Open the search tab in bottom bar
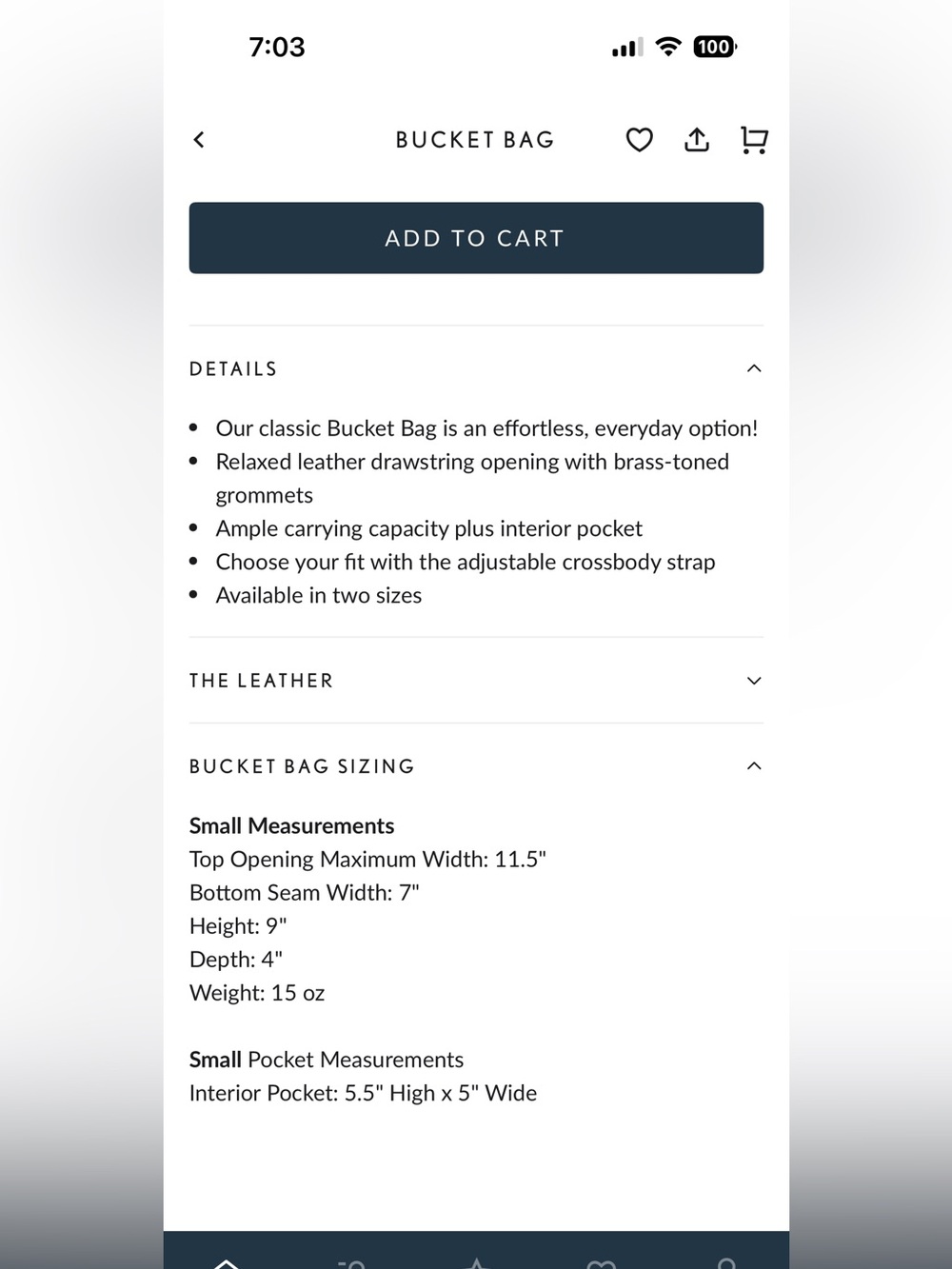This screenshot has height=1269, width=952. (351, 1263)
